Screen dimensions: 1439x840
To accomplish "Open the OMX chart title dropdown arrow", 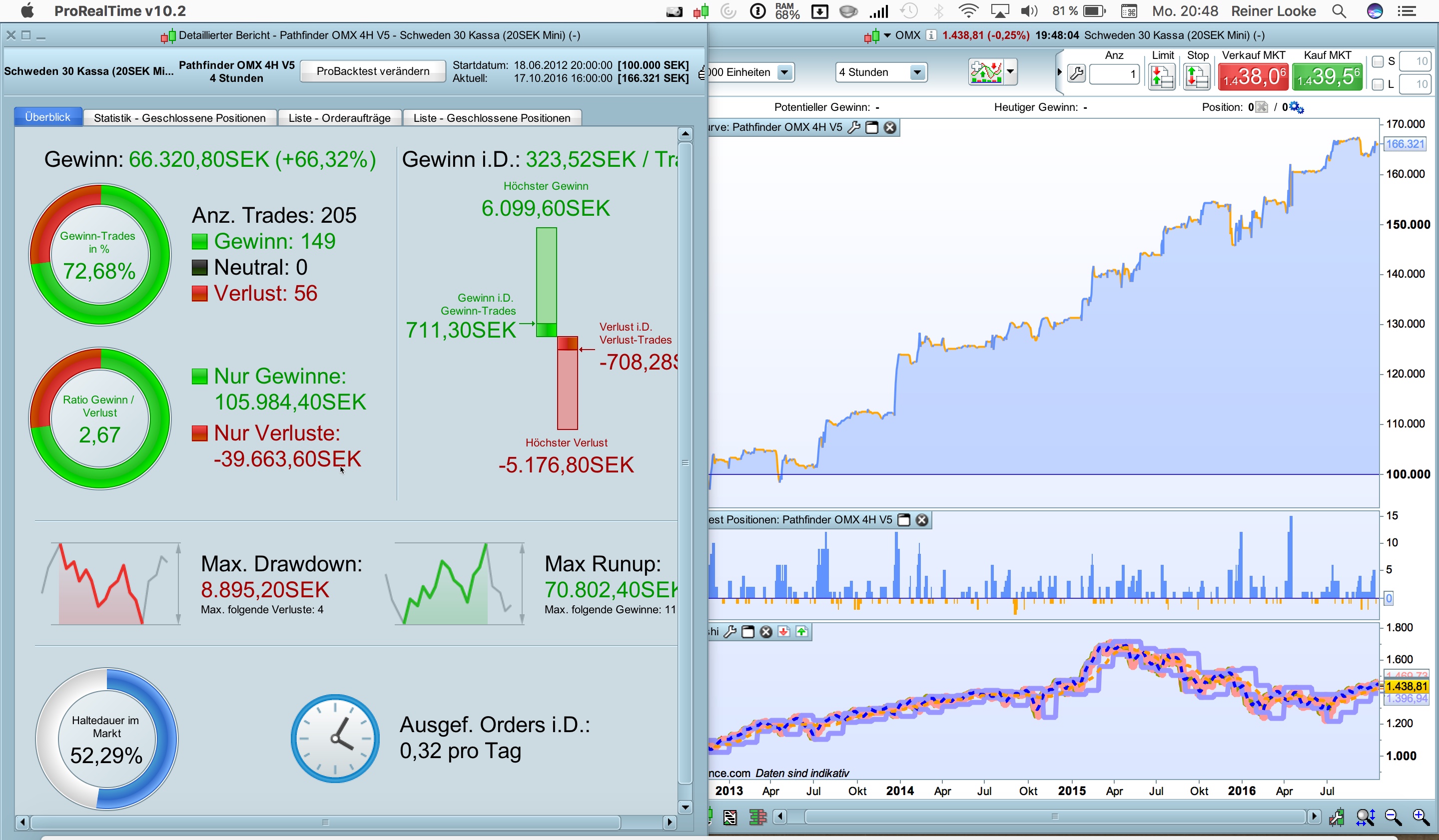I will (x=887, y=35).
